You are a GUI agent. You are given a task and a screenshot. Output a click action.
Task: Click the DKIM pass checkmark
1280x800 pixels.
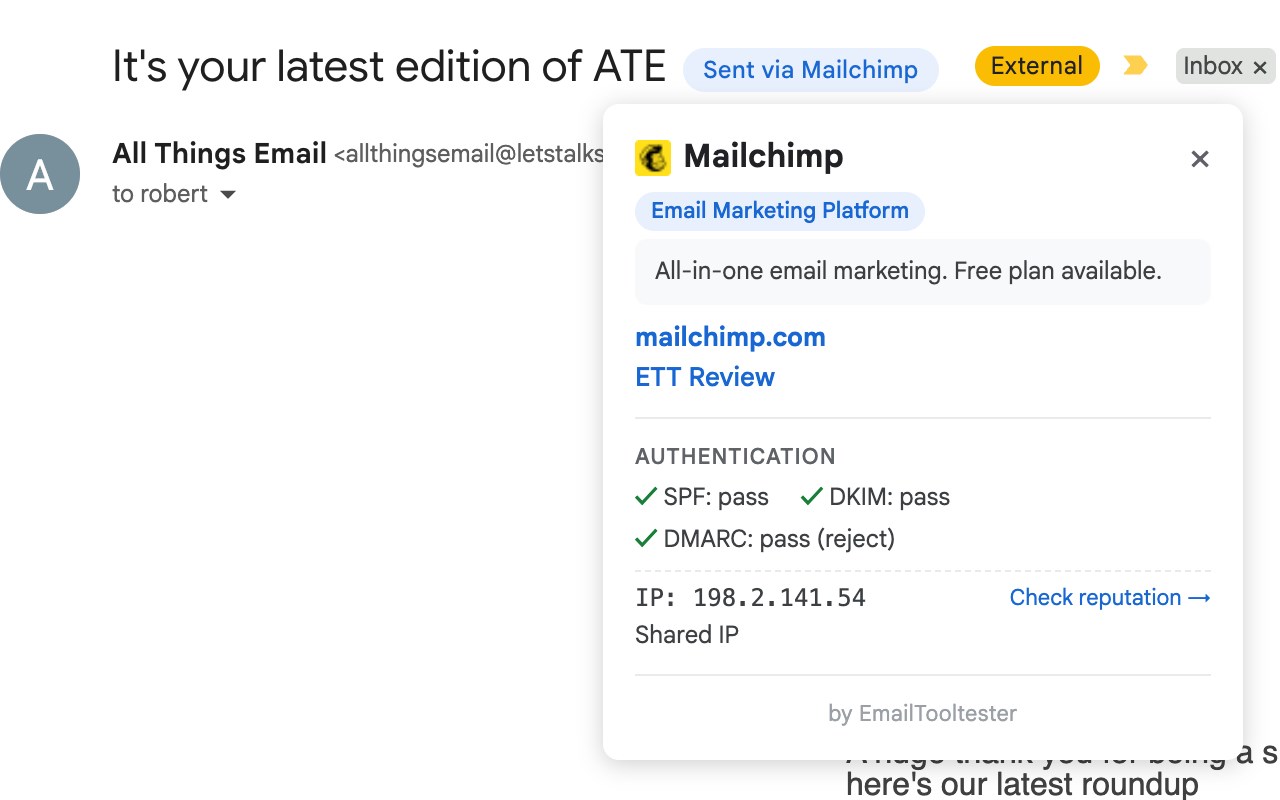pos(812,496)
